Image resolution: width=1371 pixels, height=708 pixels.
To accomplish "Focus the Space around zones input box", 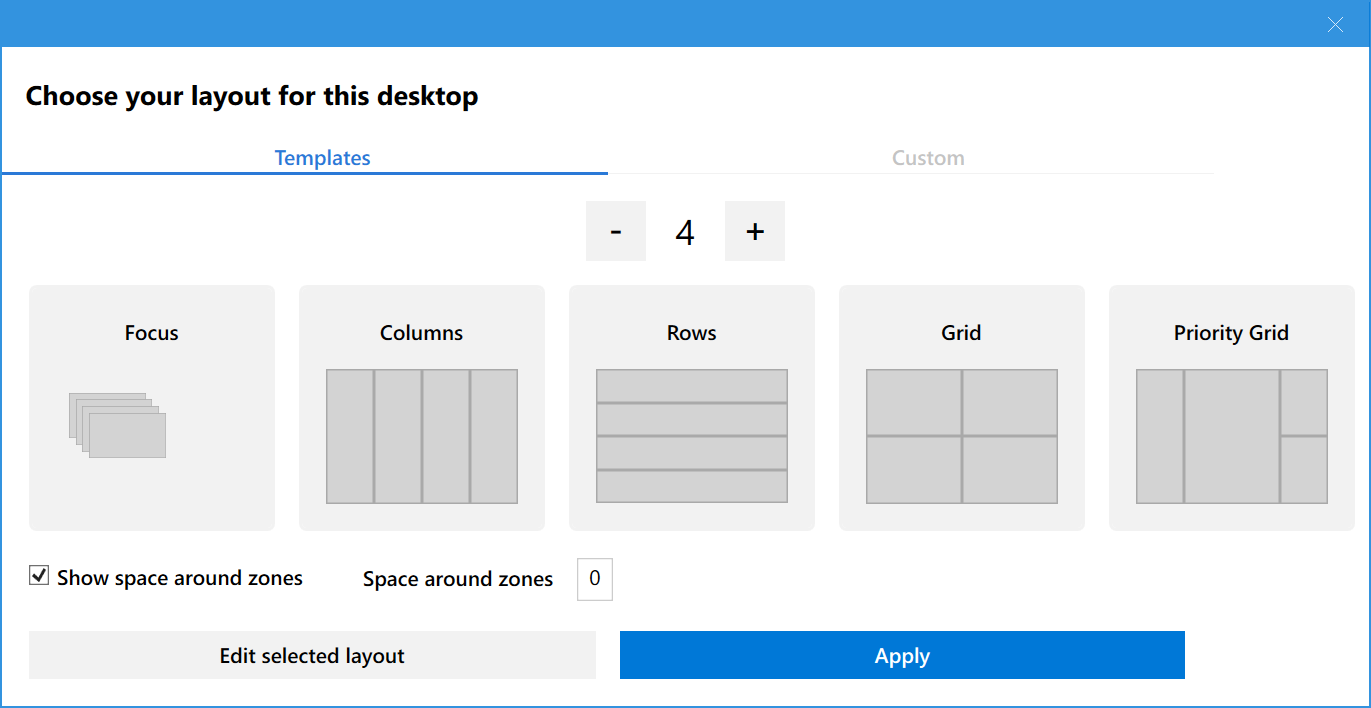I will [x=595, y=579].
